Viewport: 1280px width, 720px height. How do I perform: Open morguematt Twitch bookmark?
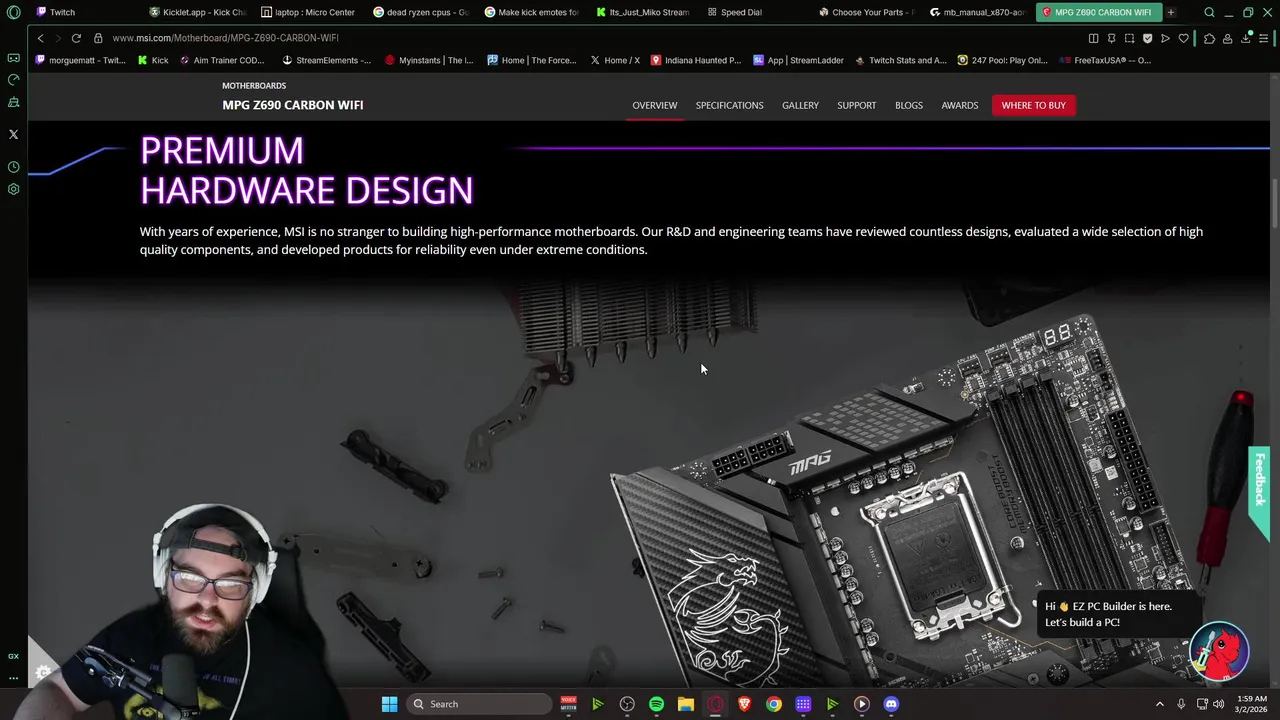[x=80, y=60]
